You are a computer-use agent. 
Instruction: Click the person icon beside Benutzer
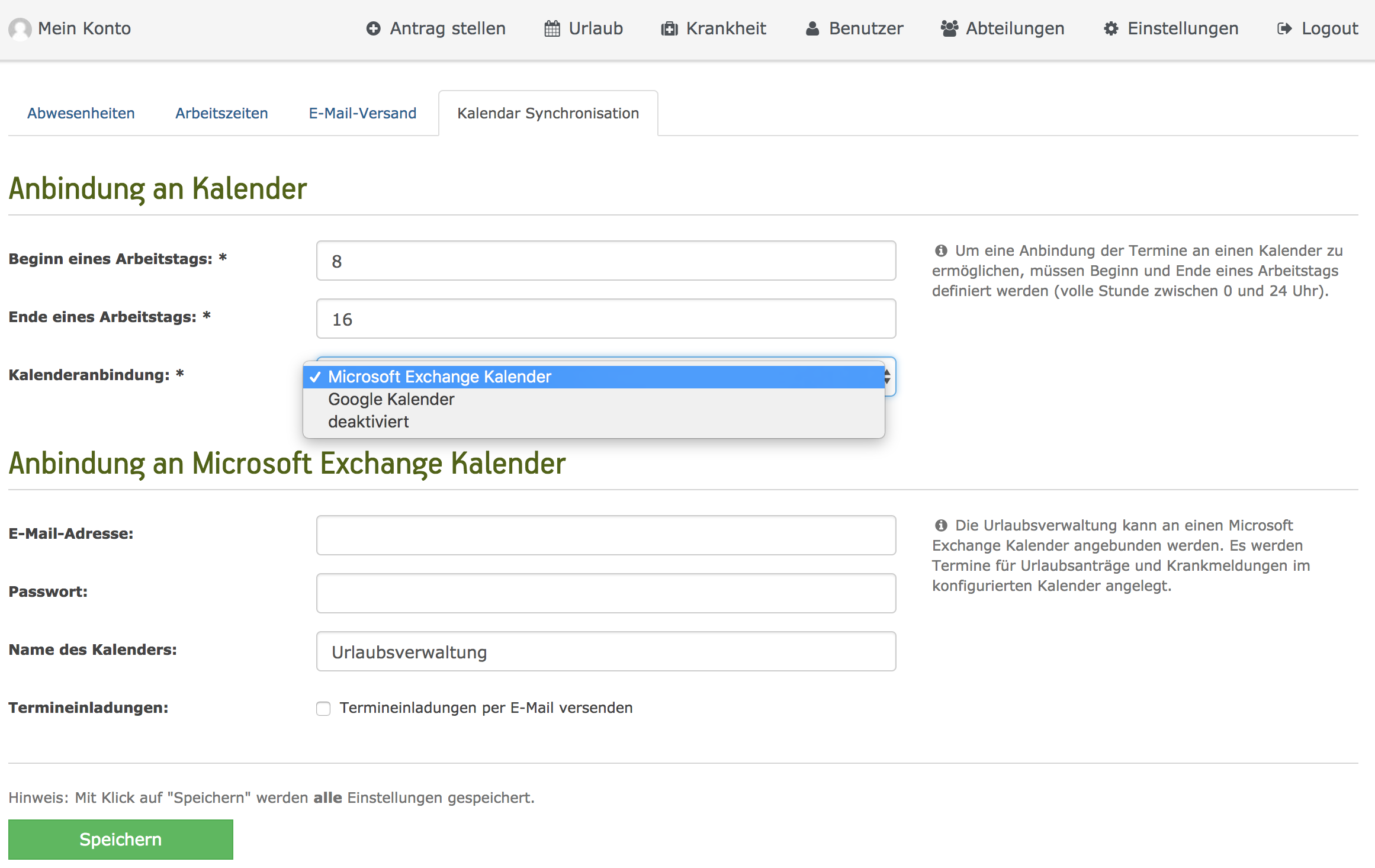(812, 28)
